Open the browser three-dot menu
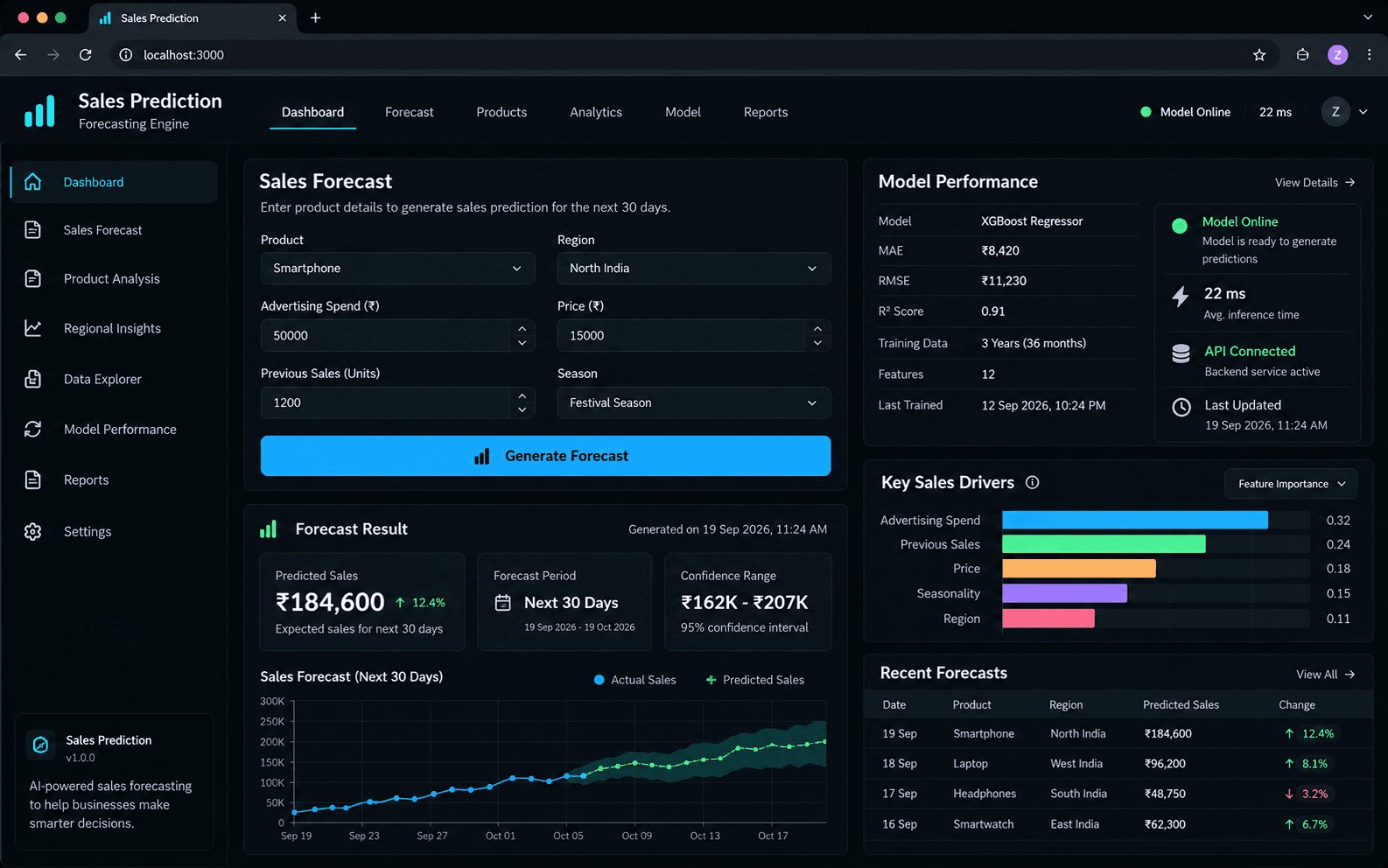 click(1370, 55)
